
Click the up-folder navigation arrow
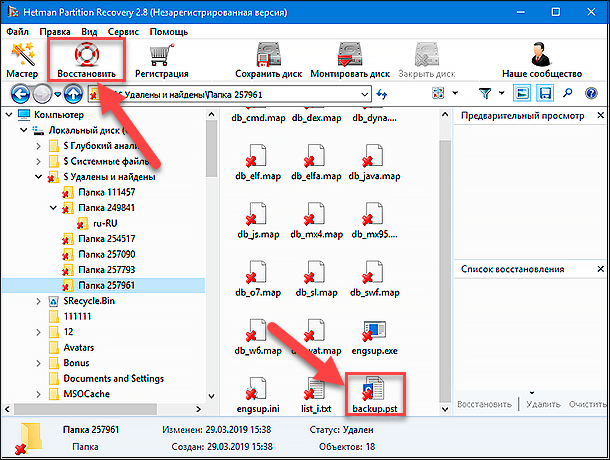pos(72,94)
